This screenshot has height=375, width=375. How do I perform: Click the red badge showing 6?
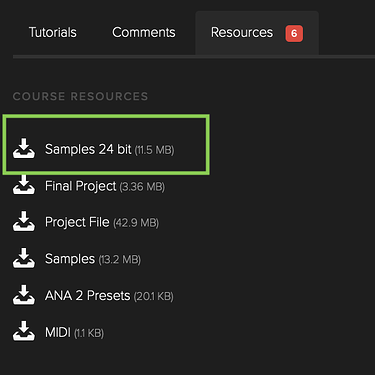click(x=294, y=33)
